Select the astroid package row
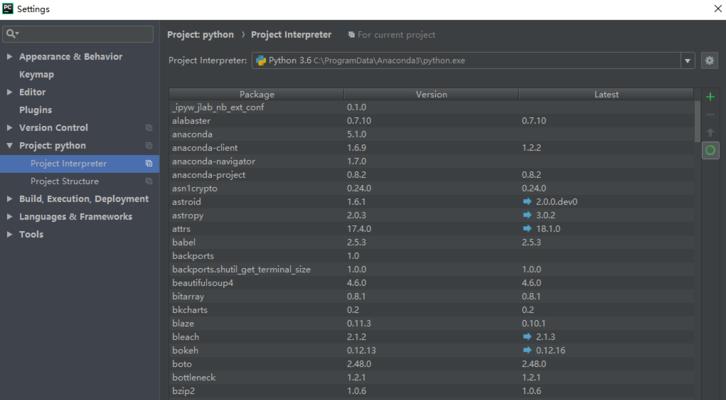 coord(432,202)
